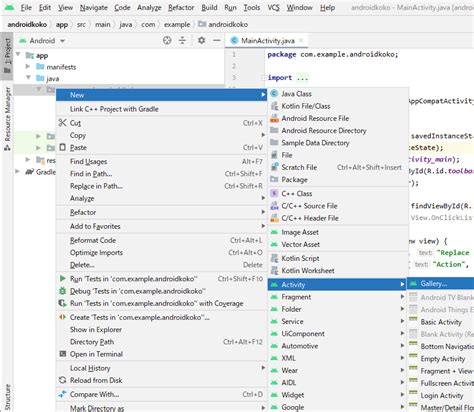The width and height of the screenshot is (474, 412).
Task: Click the C/C++ Header File icon
Action: (274, 218)
